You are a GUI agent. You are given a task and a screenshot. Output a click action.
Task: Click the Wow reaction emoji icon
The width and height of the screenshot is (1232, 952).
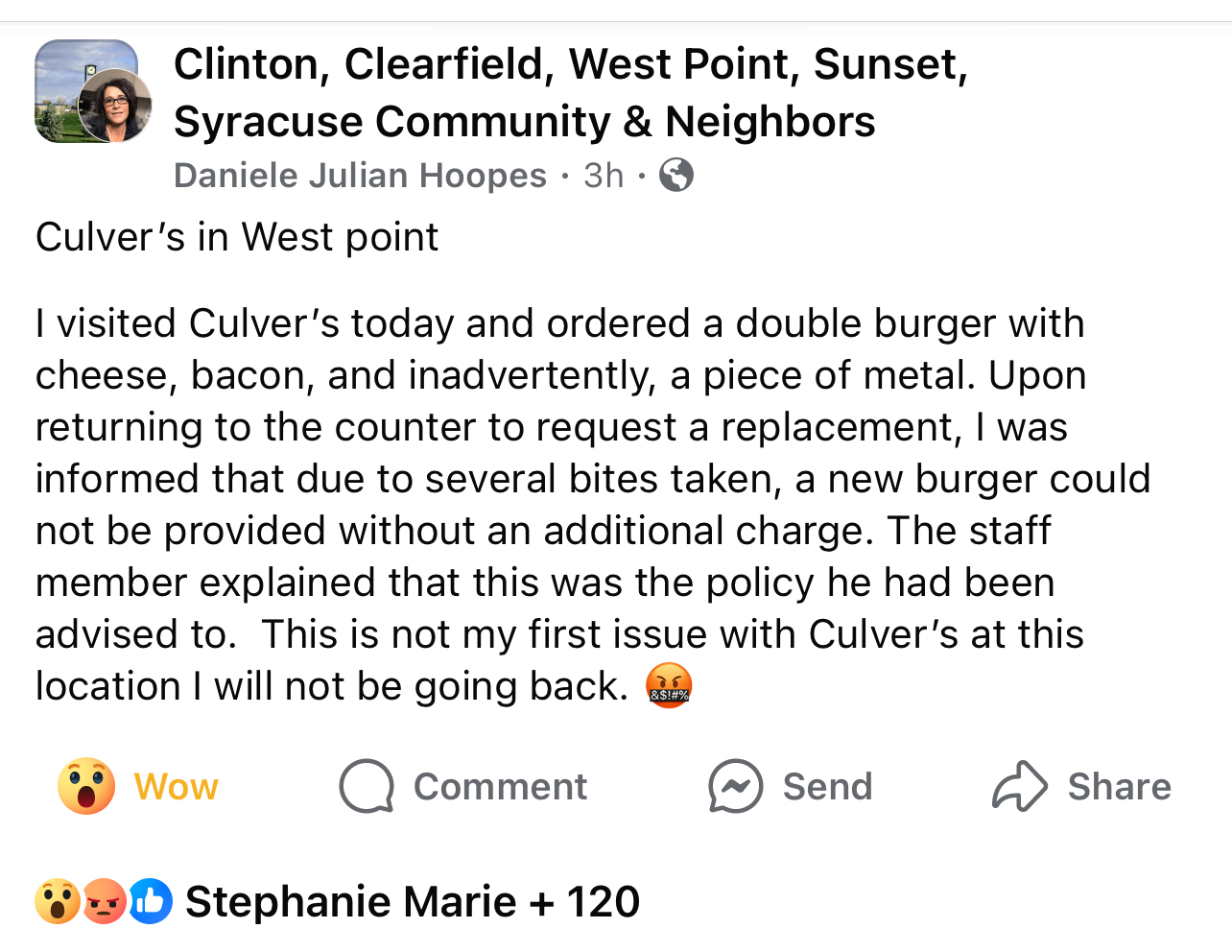tap(86, 786)
